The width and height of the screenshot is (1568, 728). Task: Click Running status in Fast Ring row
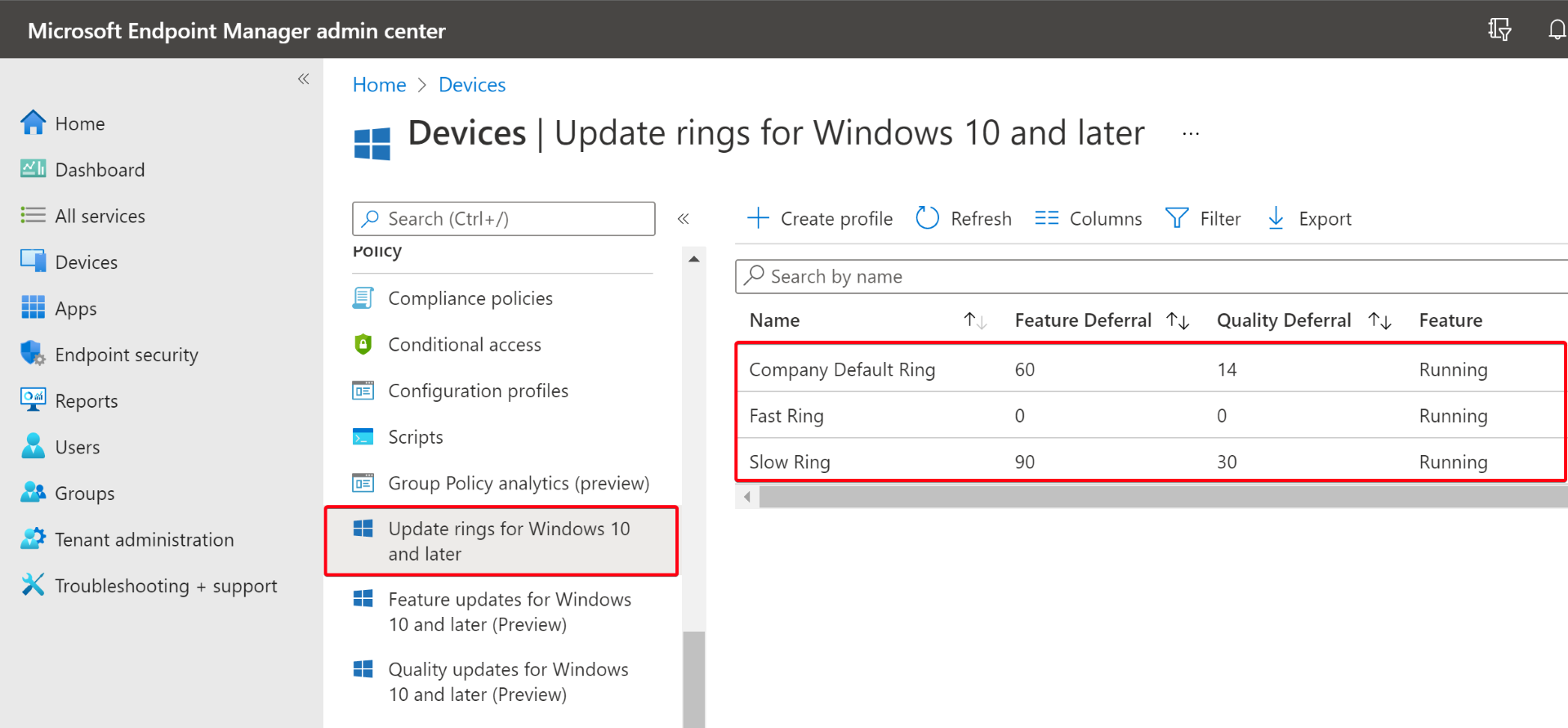tap(1453, 416)
